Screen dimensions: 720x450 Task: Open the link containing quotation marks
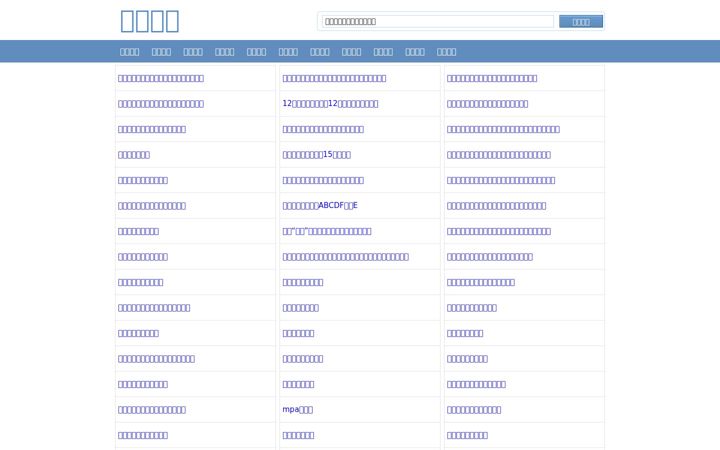coord(327,231)
